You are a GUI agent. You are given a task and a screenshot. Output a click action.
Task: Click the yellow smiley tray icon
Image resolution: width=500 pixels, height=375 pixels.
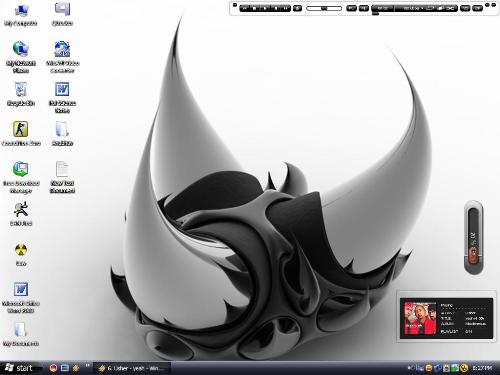463,368
